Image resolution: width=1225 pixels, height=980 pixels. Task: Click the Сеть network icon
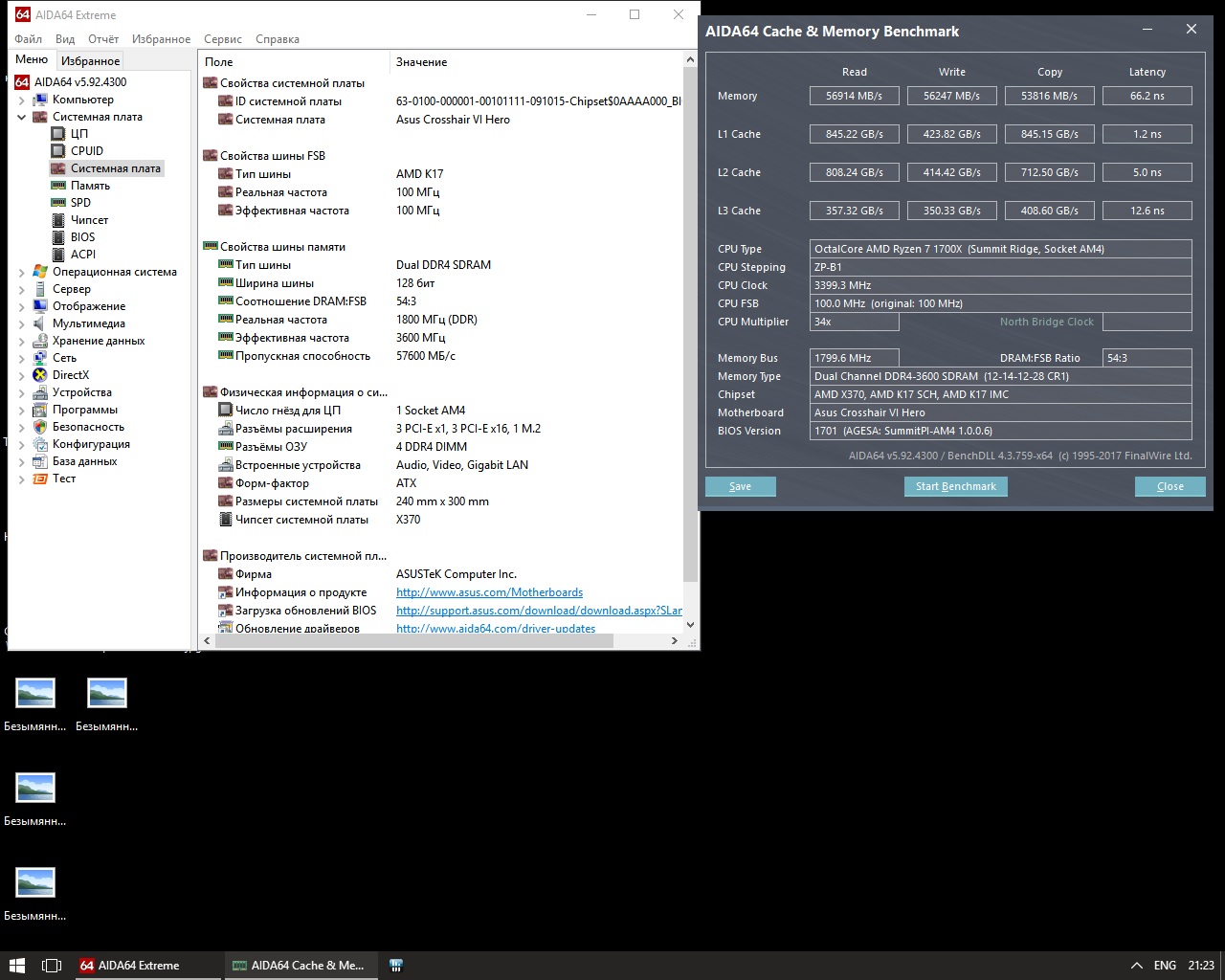pyautogui.click(x=40, y=358)
